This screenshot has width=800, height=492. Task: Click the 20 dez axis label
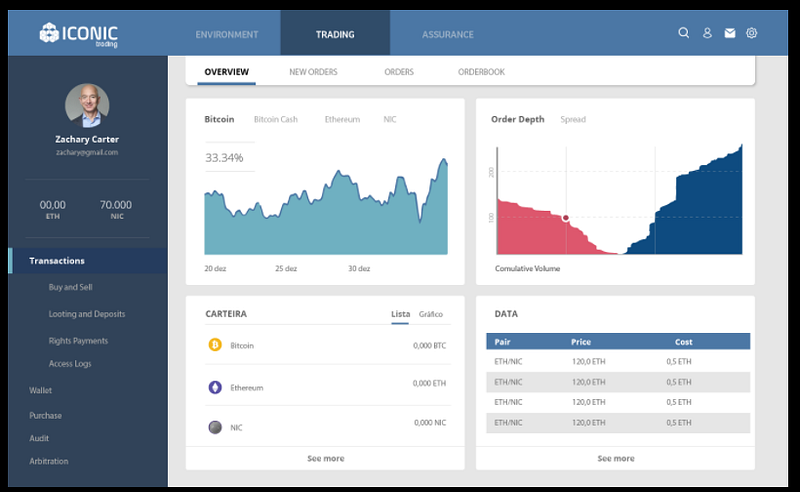(x=215, y=268)
